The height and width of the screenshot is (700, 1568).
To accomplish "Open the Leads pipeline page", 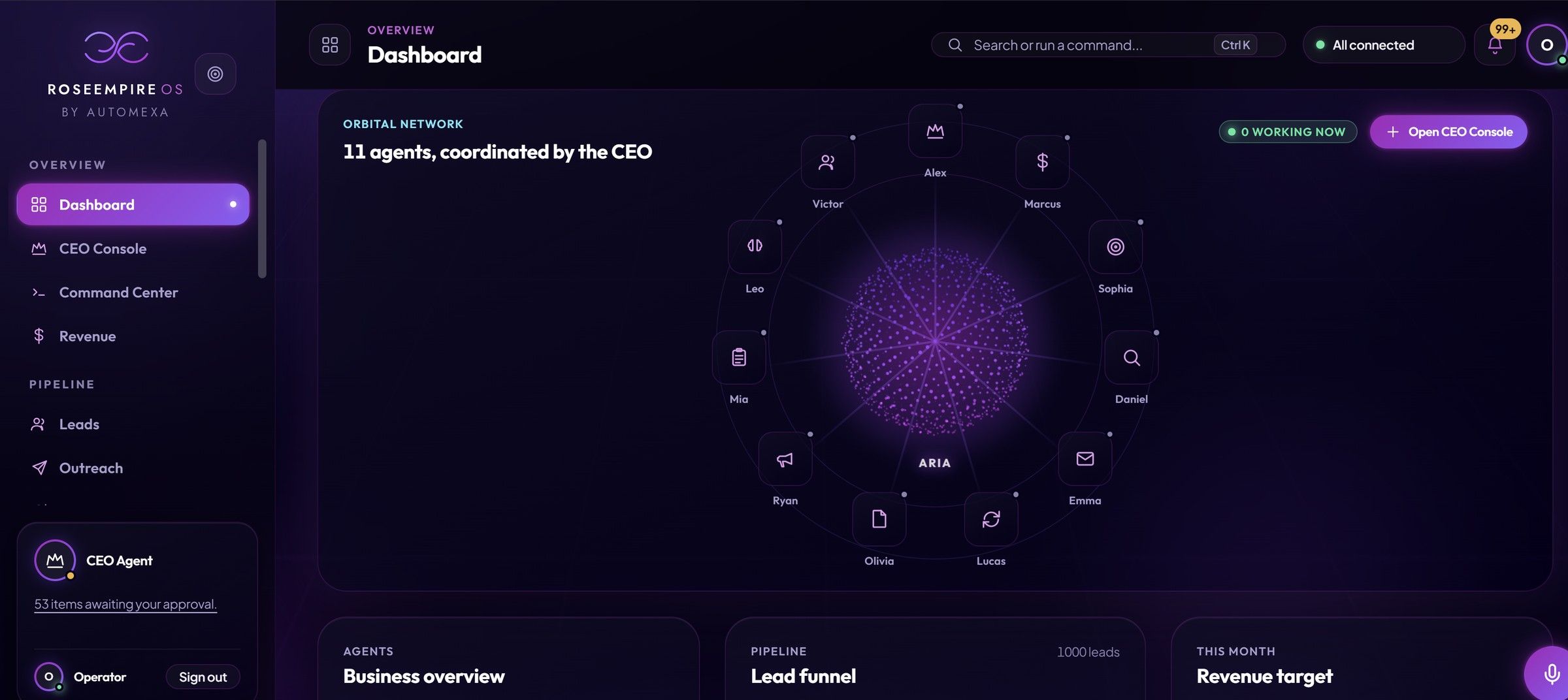I will tap(133, 424).
